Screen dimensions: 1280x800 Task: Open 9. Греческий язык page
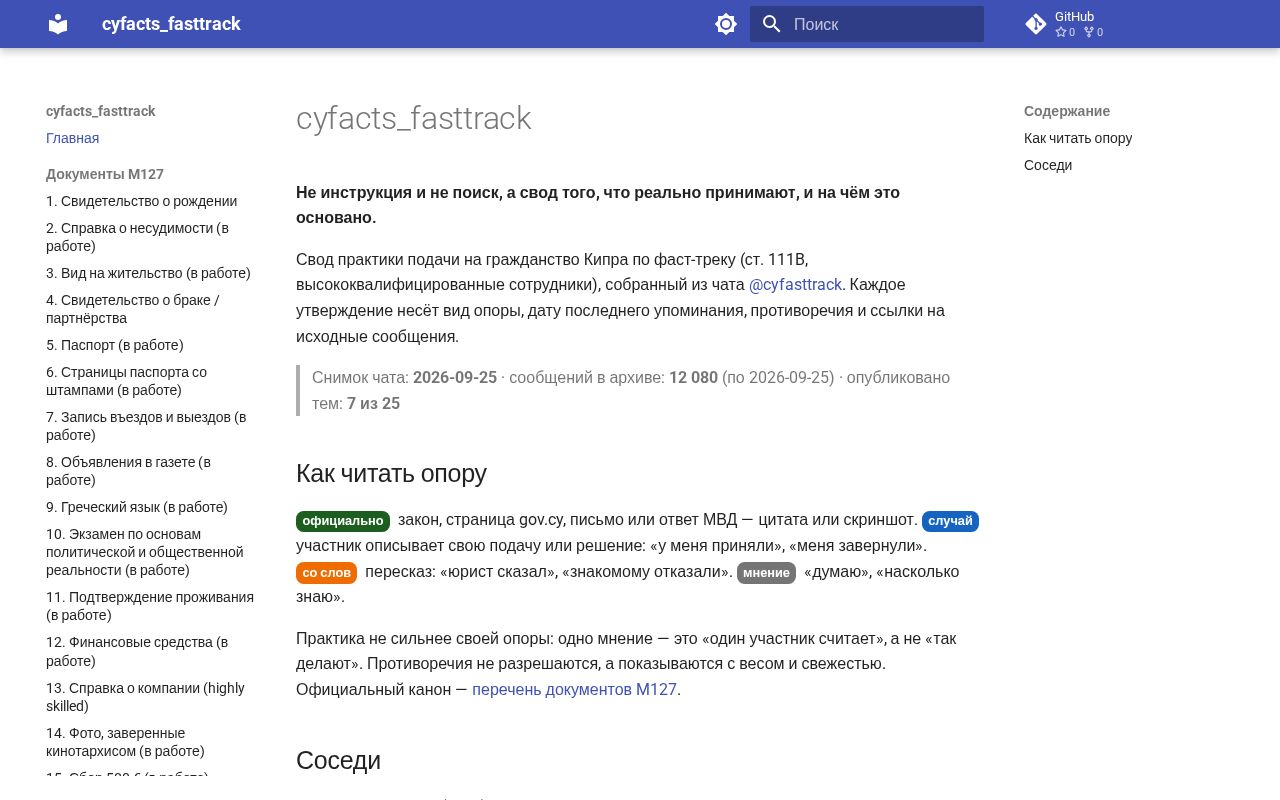pyautogui.click(x=137, y=507)
